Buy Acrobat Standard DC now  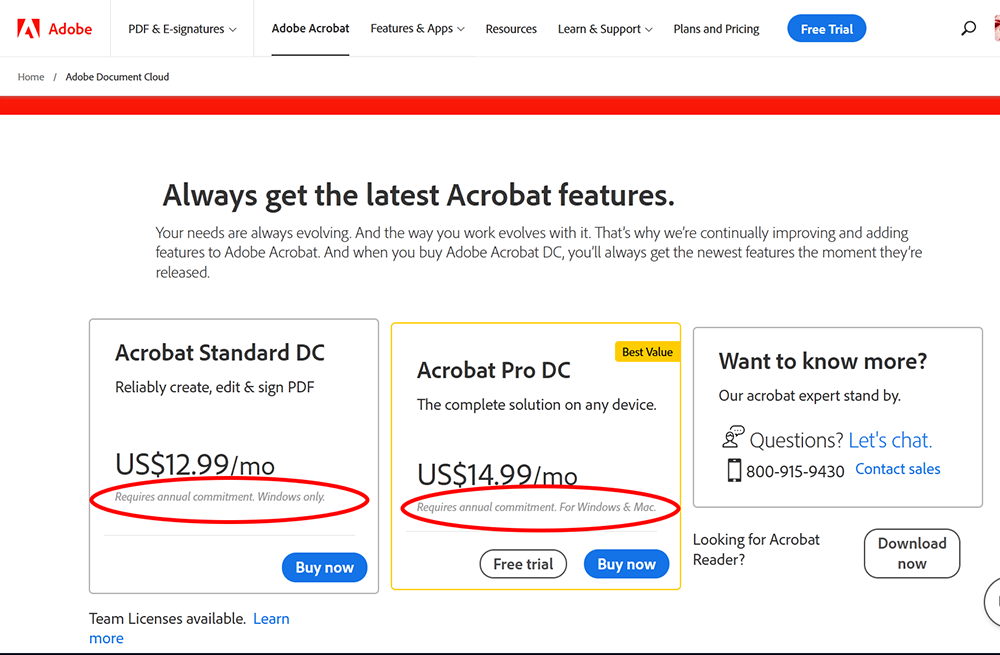pos(324,567)
